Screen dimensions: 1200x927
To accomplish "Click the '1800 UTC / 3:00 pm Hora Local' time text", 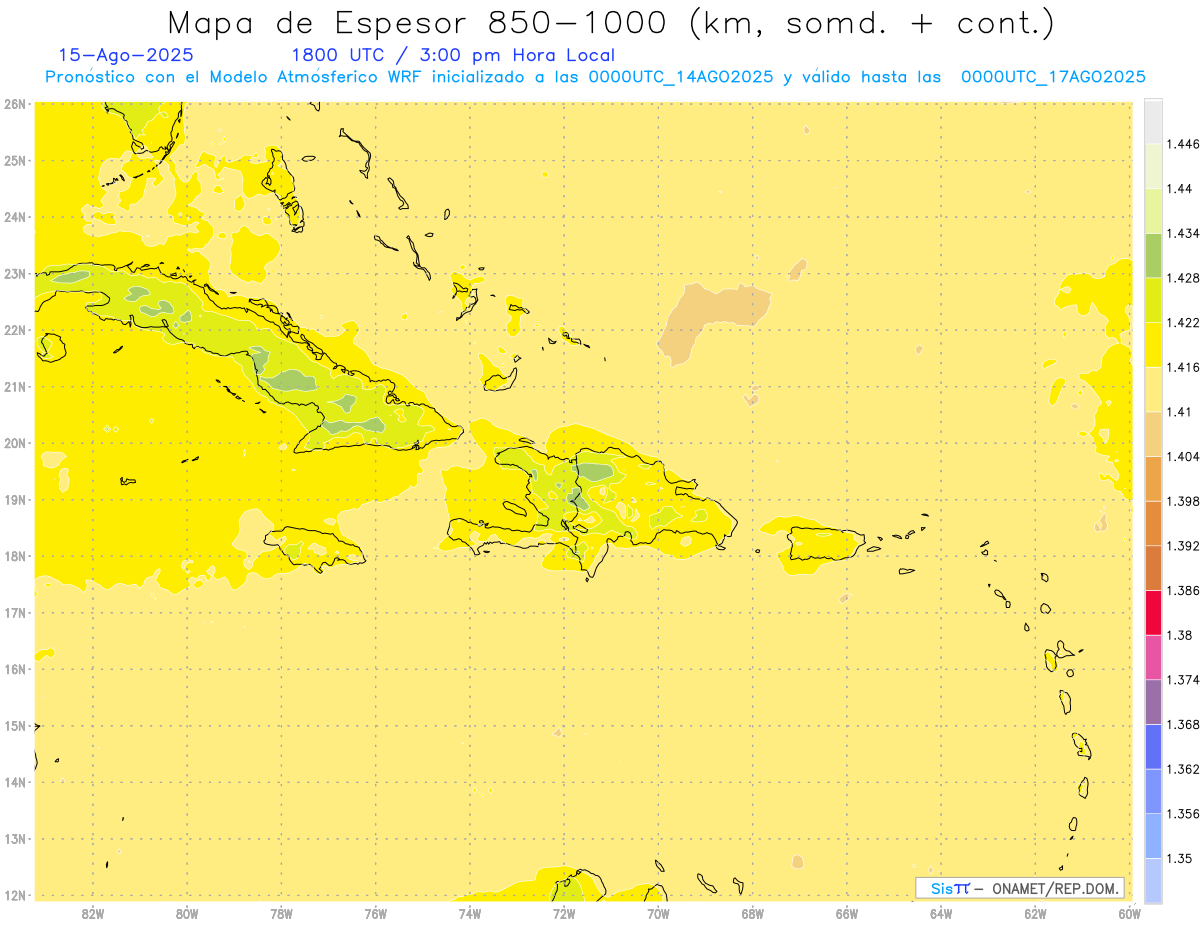I will [x=453, y=55].
